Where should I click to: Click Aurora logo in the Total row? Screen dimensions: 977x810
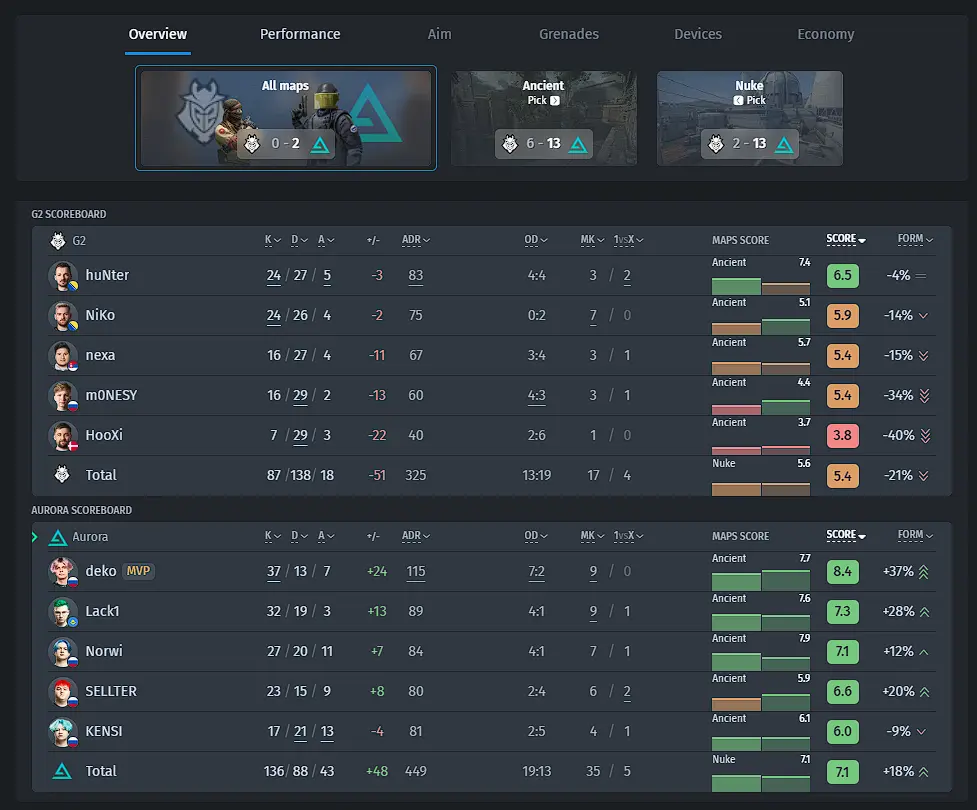(62, 771)
